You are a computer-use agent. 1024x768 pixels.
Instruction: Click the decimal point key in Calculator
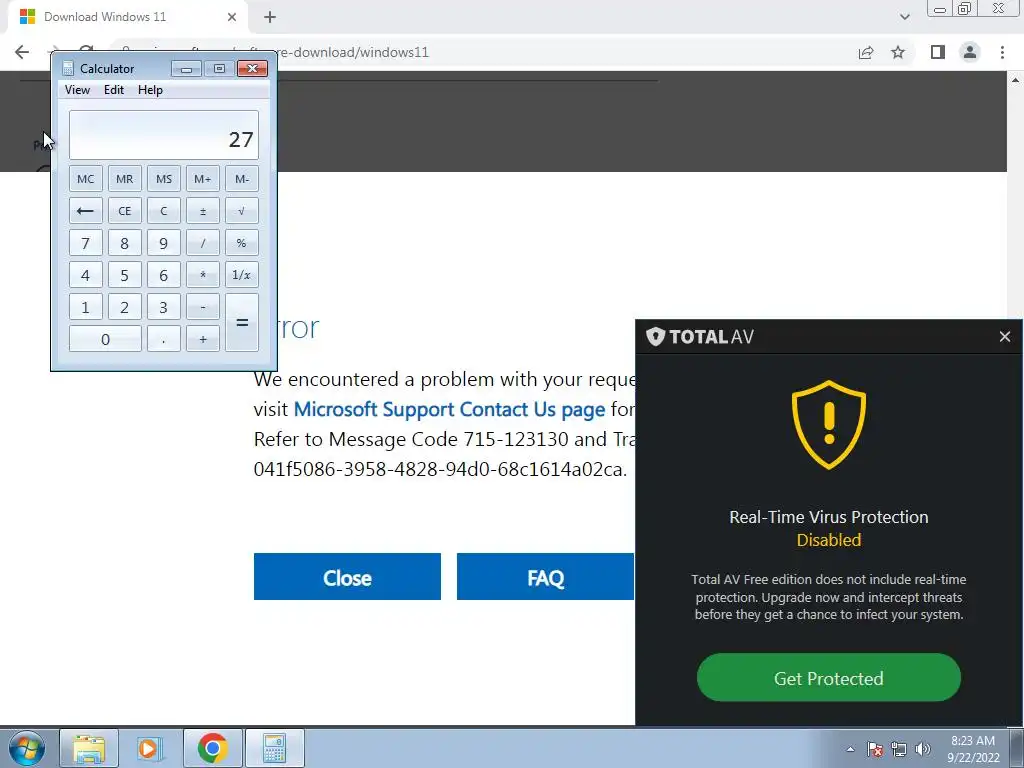164,339
